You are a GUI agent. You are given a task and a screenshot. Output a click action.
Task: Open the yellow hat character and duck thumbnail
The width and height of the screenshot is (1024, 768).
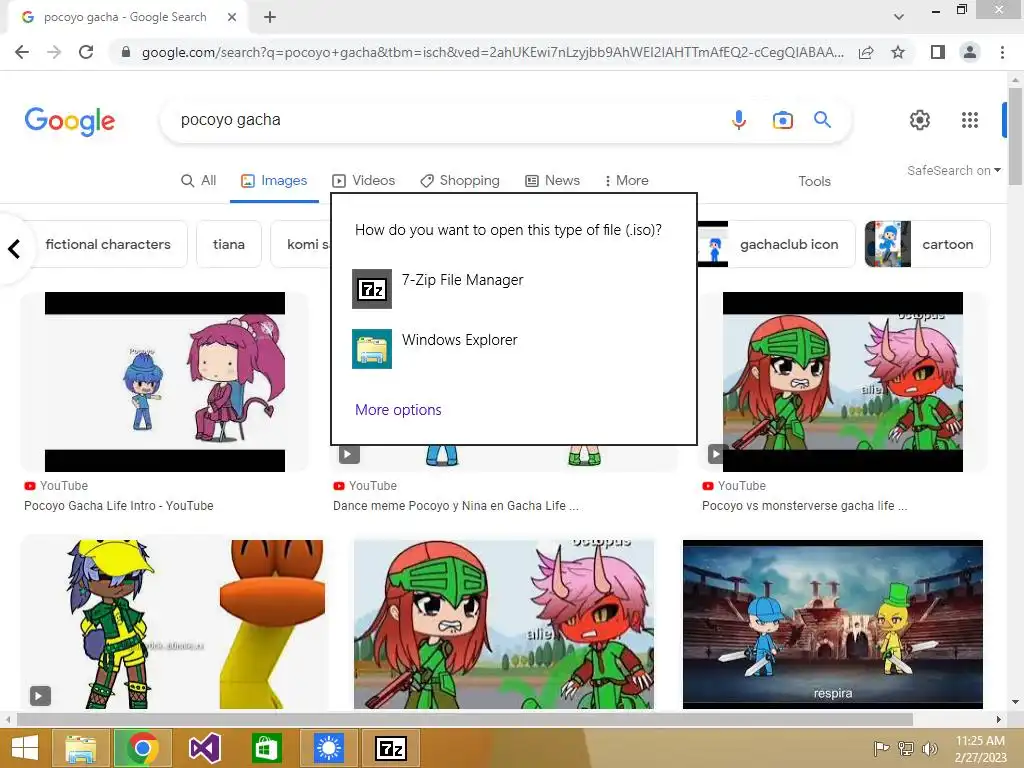173,624
